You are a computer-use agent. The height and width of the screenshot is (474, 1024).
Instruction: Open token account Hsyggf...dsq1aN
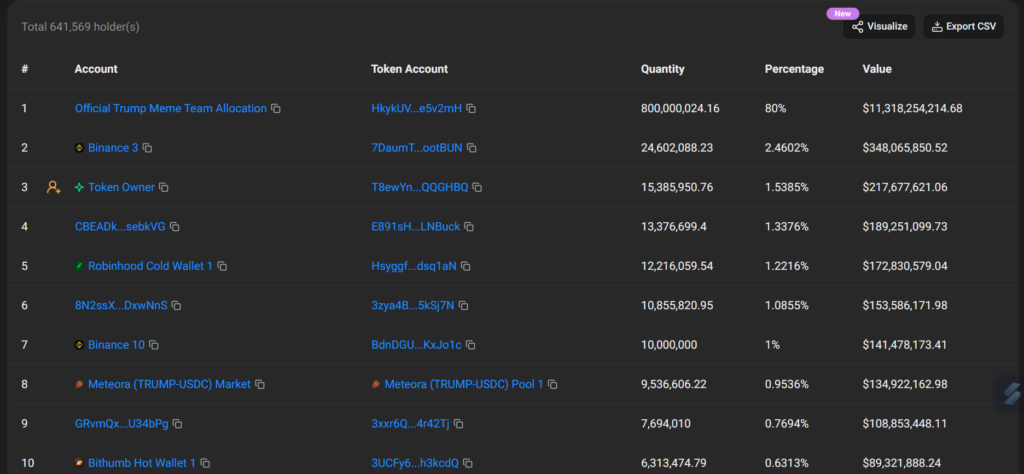[414, 266]
